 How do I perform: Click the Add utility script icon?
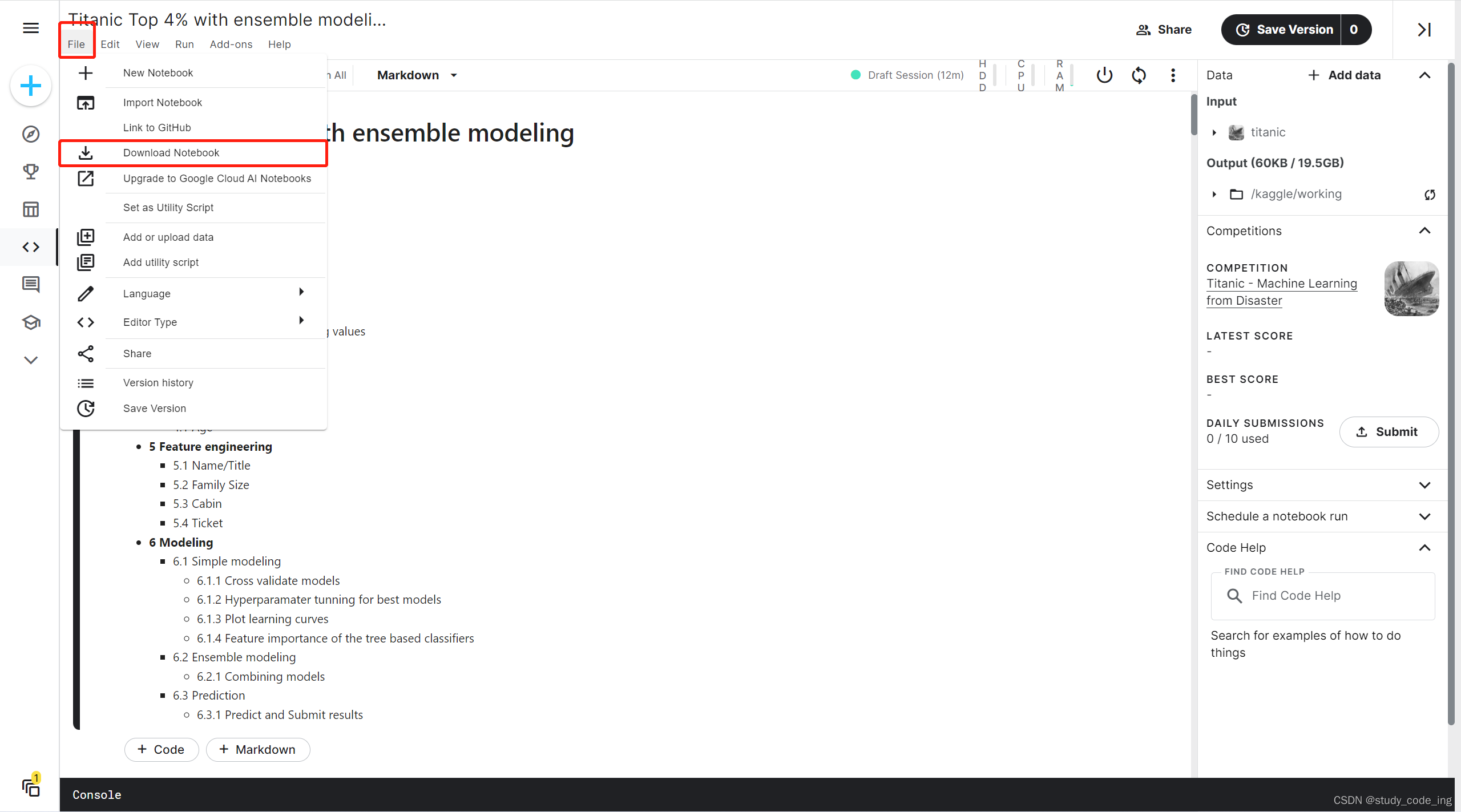[x=86, y=262]
